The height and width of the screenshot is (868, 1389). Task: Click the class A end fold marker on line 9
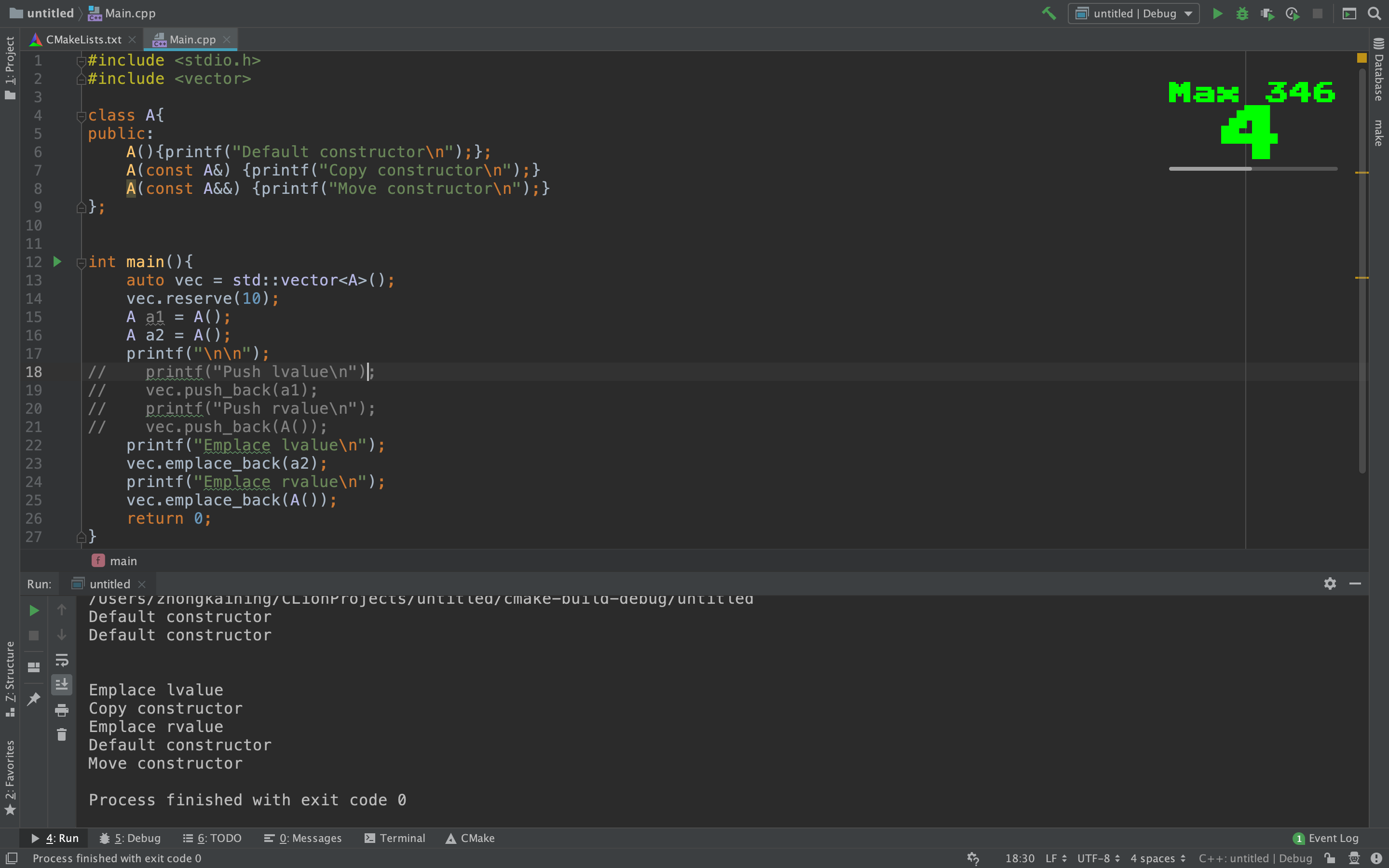(81, 207)
